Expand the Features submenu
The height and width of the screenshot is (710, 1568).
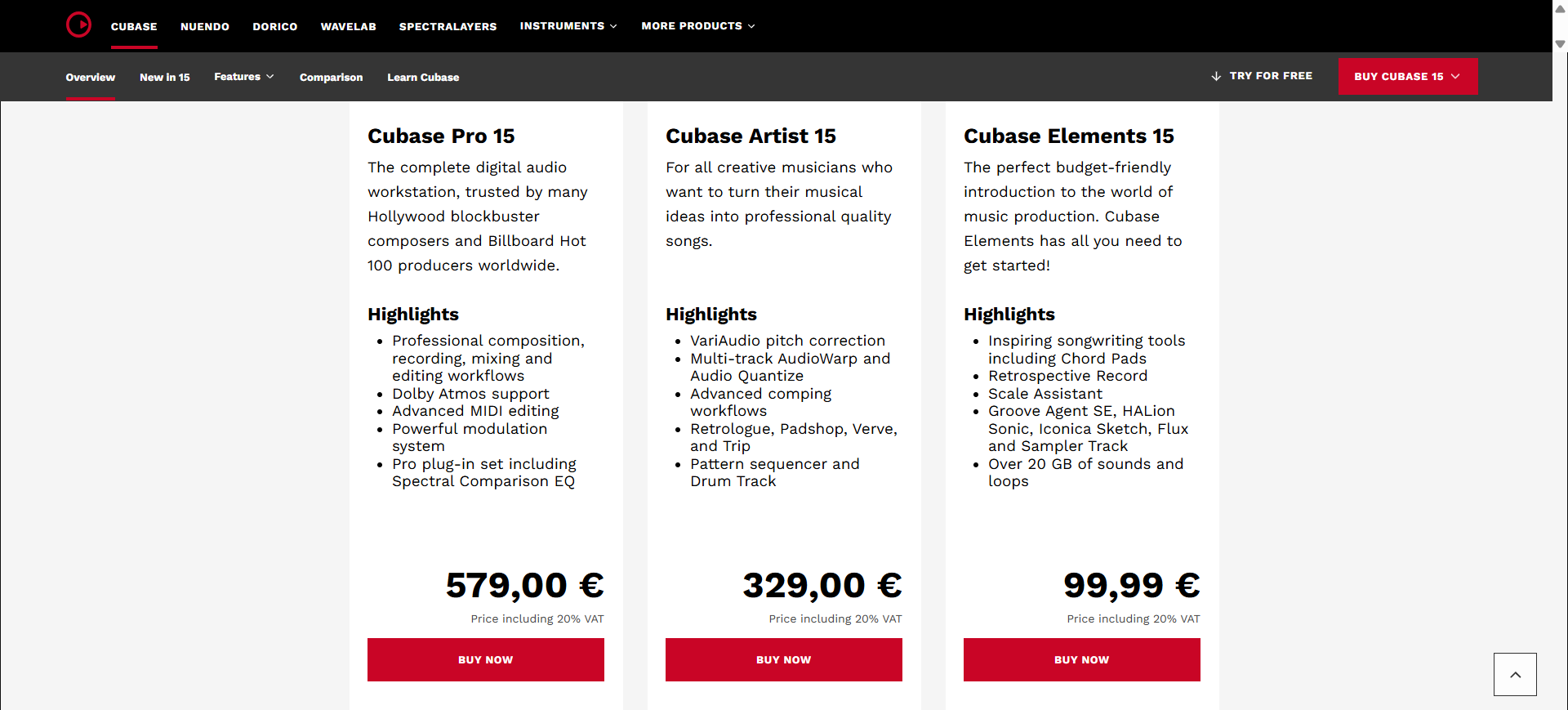243,77
